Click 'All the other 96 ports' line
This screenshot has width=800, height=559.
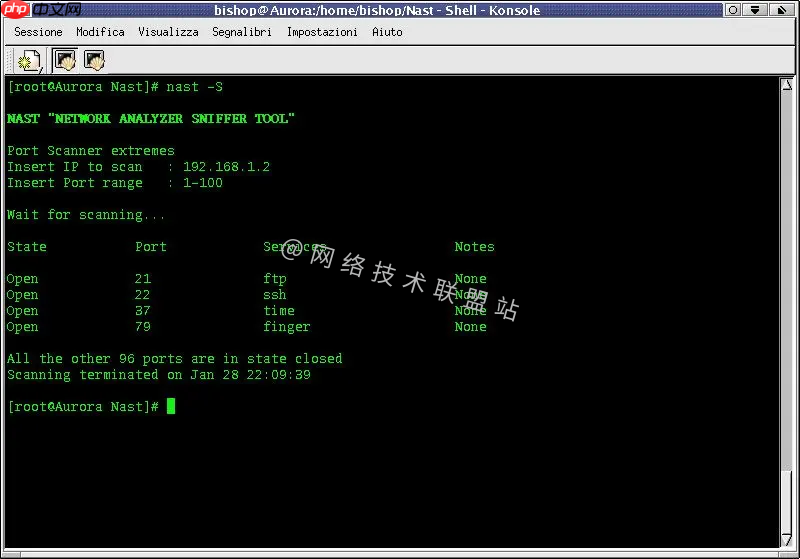tap(174, 359)
